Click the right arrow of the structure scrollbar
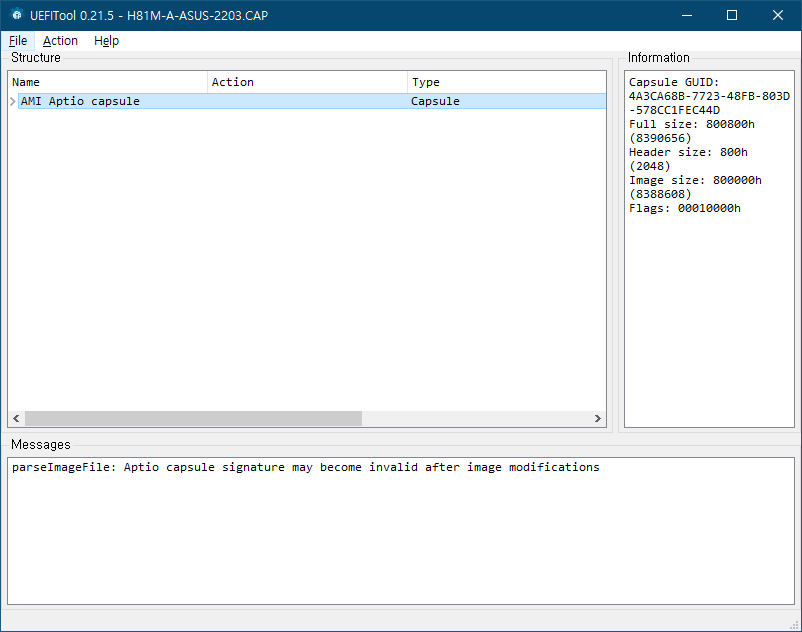Image resolution: width=802 pixels, height=632 pixels. 597,418
